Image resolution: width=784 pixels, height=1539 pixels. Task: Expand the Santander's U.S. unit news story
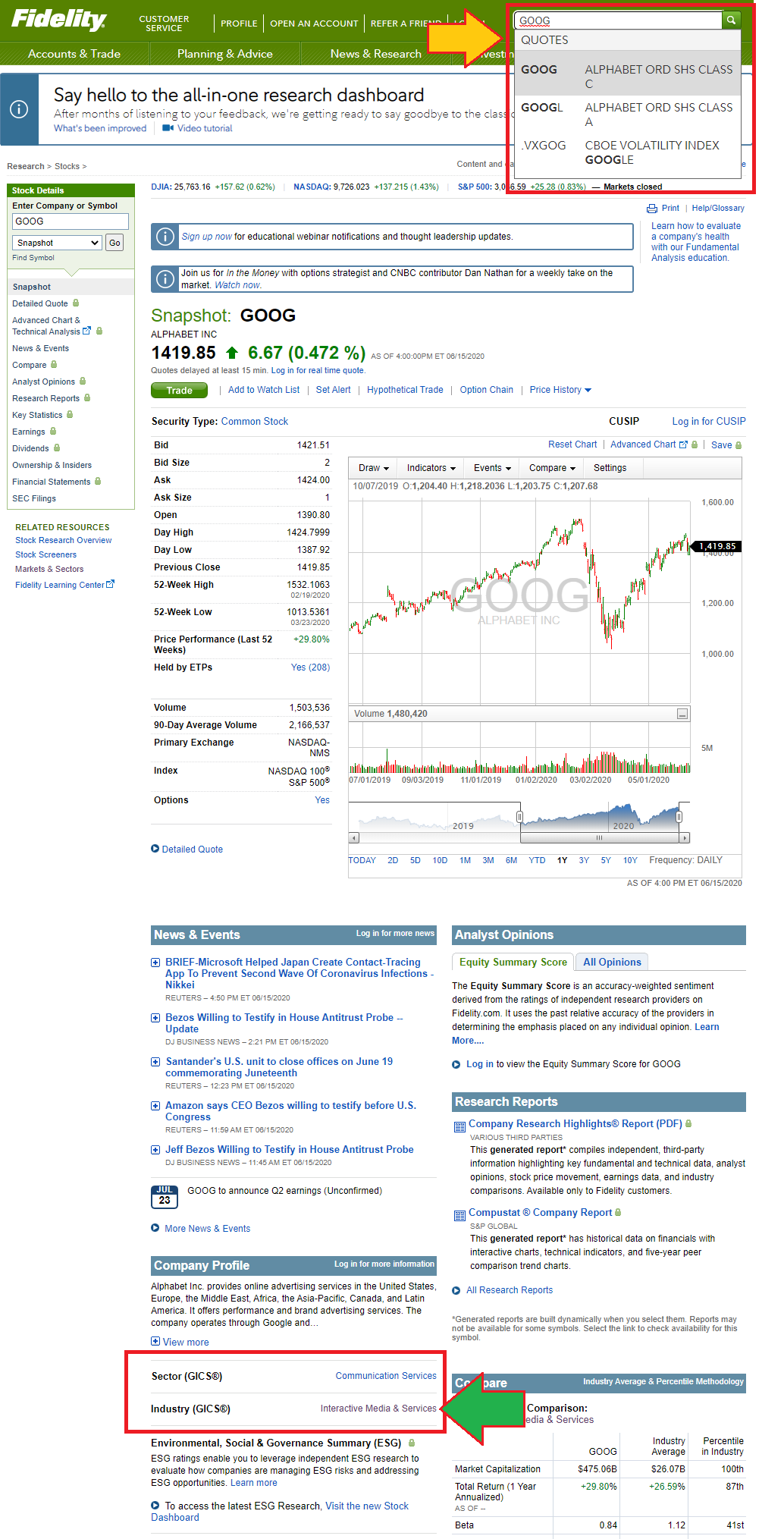[155, 1062]
